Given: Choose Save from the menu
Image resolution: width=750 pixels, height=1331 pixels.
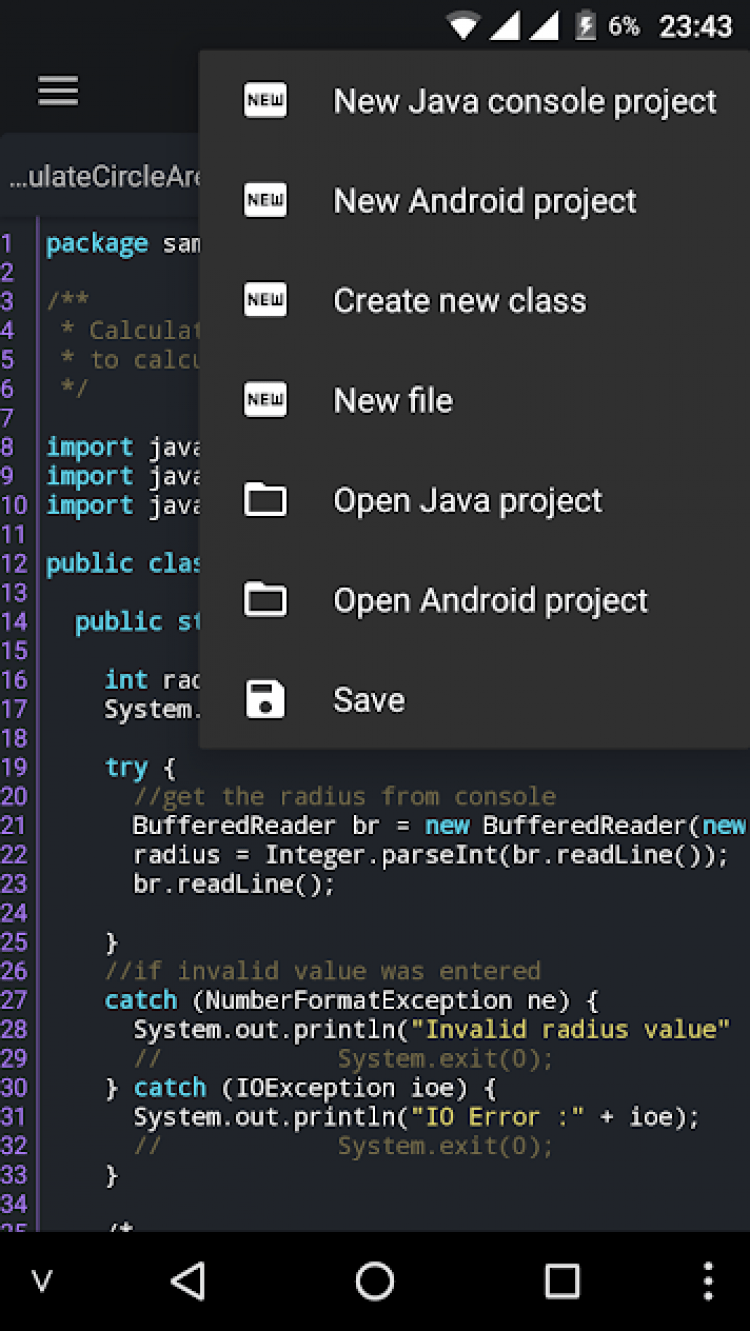Looking at the screenshot, I should coord(475,699).
